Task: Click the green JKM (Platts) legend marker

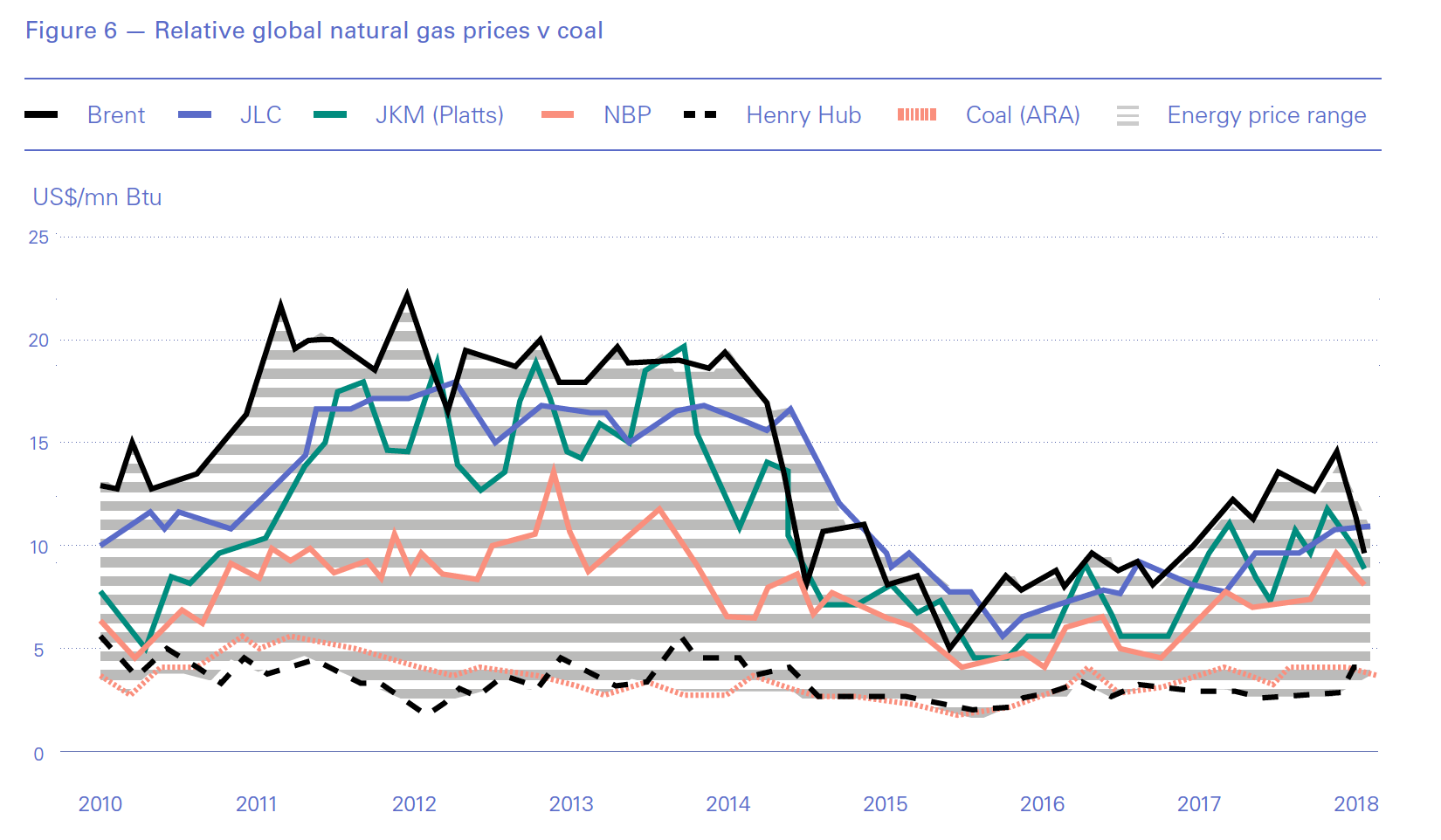Action: point(330,115)
